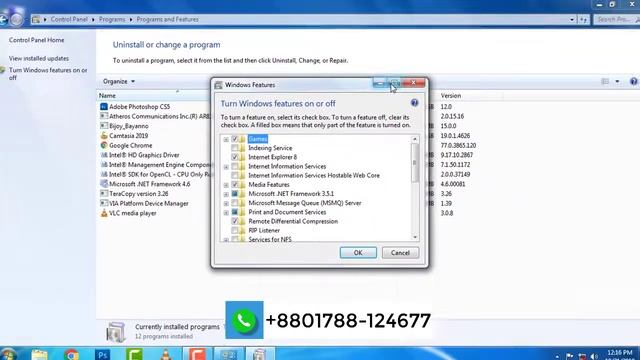Select the Camtasia 2019 program icon
The height and width of the screenshot is (360, 640).
click(x=104, y=136)
